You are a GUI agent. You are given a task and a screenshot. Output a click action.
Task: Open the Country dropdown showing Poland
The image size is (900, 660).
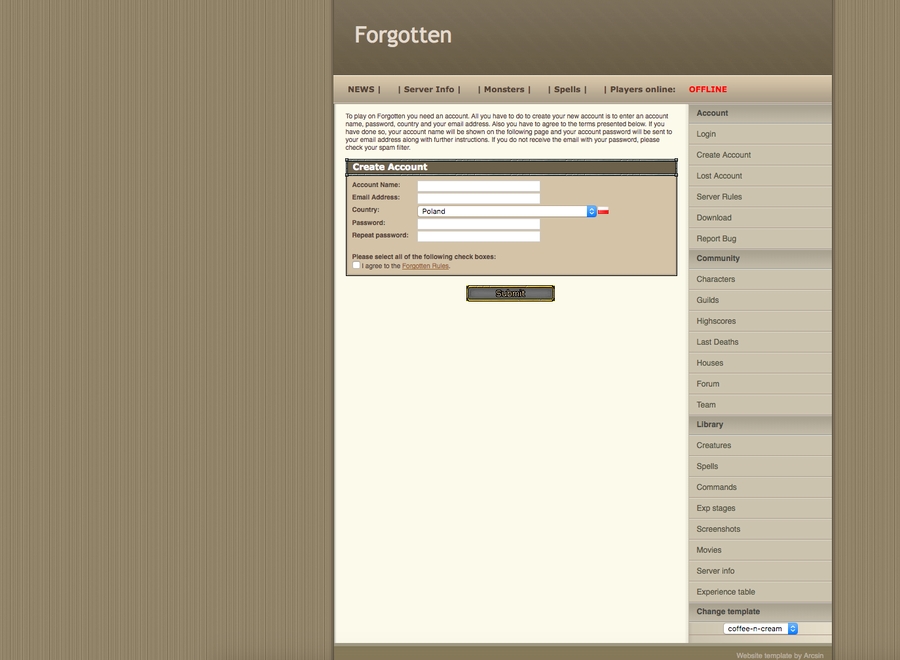[506, 211]
